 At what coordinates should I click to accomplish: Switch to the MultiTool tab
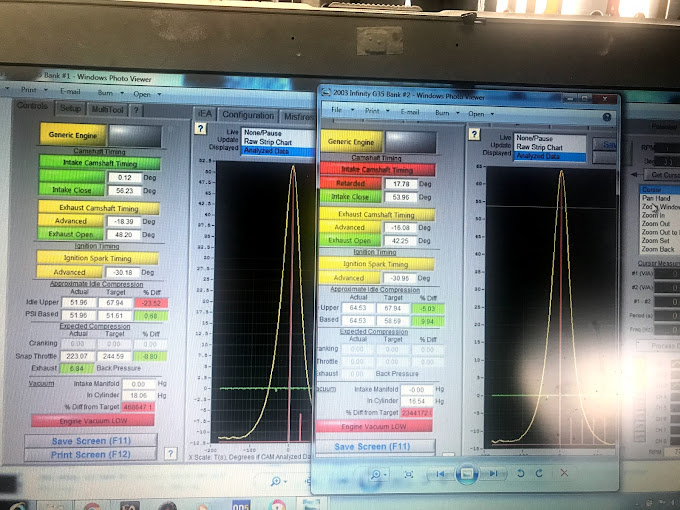(107, 108)
